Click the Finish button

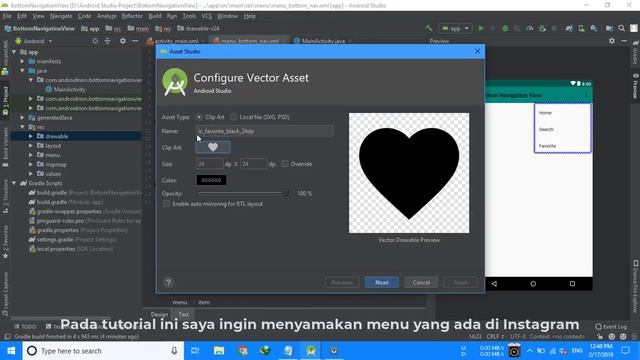[460, 282]
